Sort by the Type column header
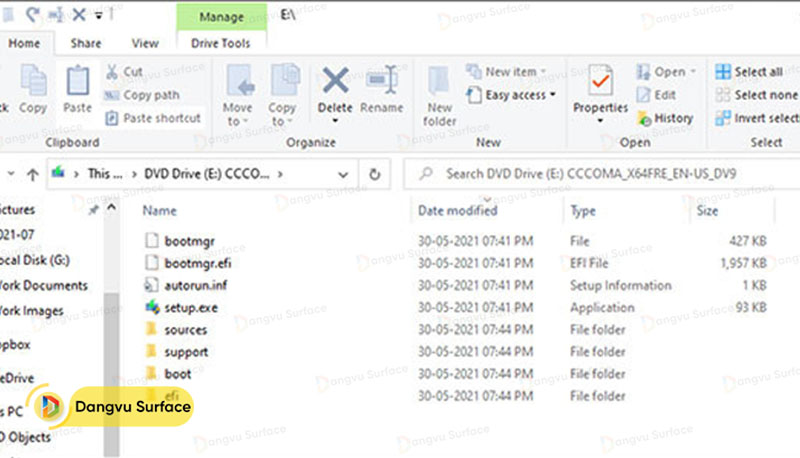The image size is (800, 458). pyautogui.click(x=583, y=211)
